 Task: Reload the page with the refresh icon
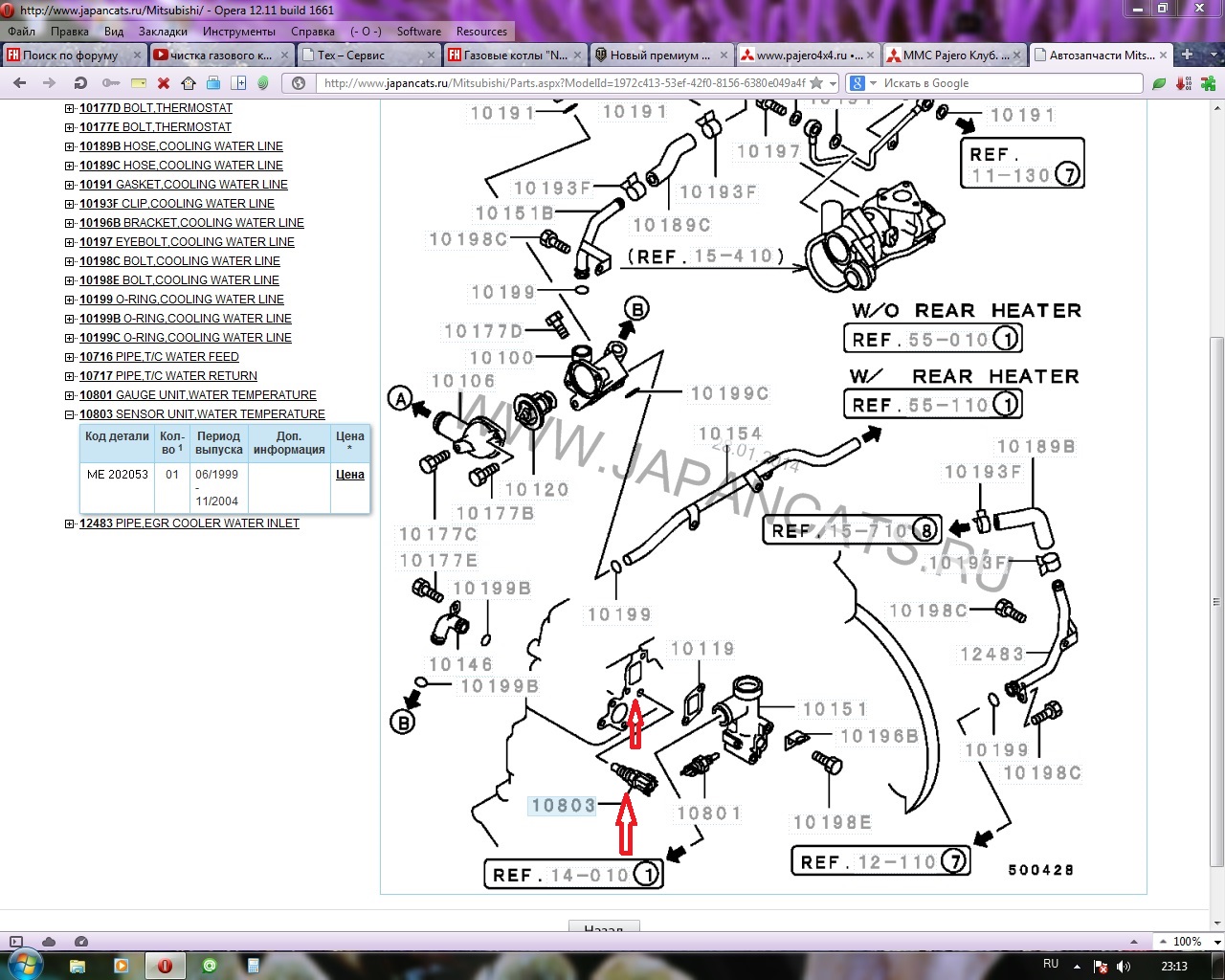point(81,83)
